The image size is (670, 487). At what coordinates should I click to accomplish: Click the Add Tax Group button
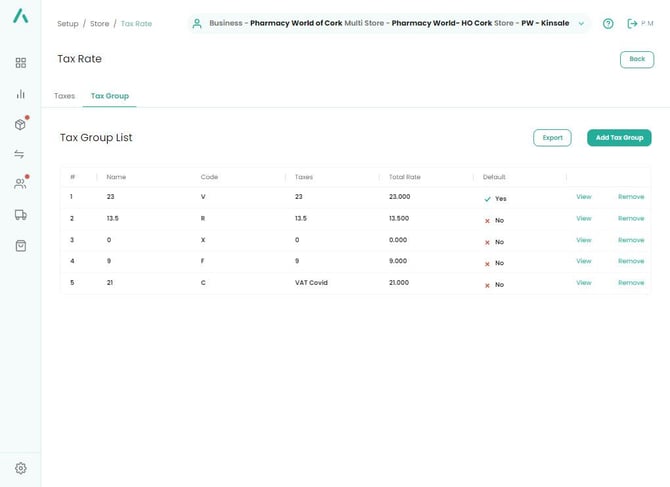point(619,138)
